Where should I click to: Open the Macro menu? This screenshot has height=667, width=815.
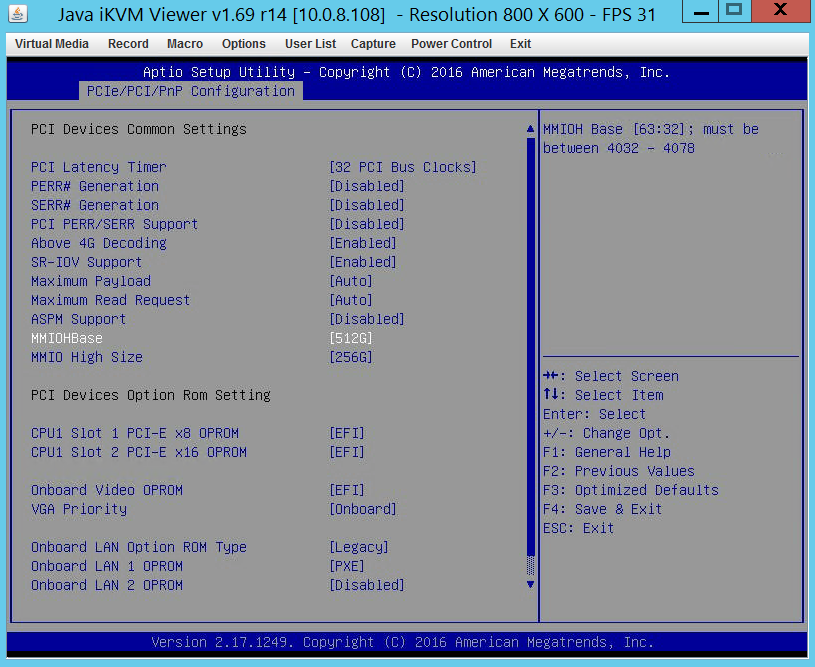point(185,44)
